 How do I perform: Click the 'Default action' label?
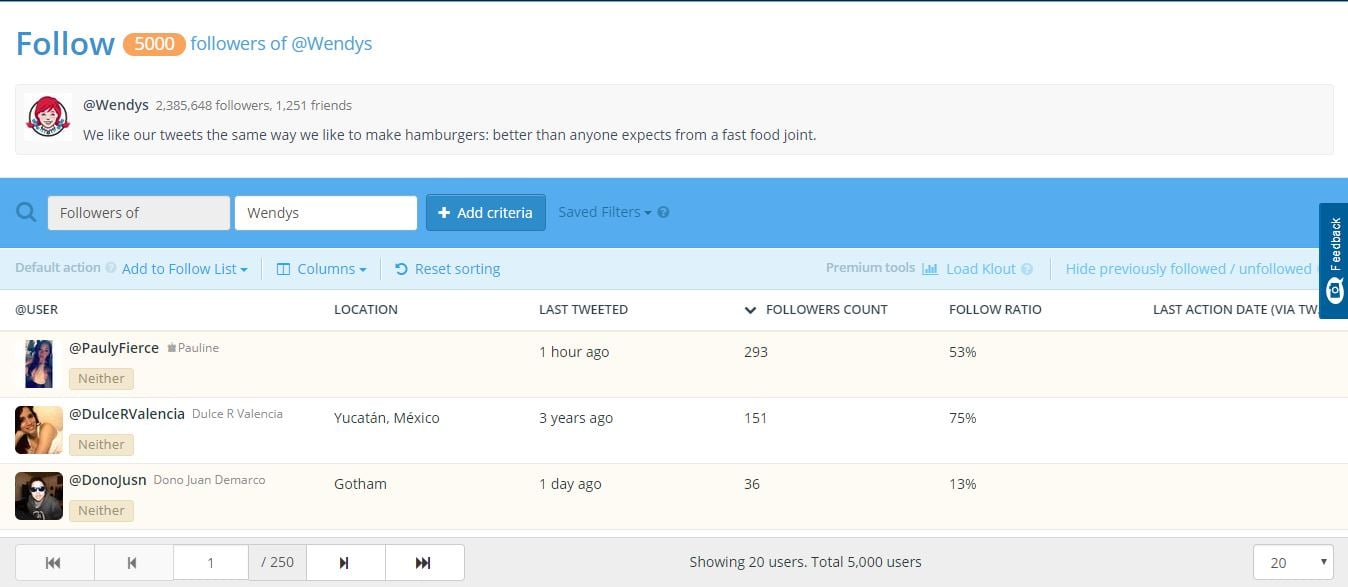point(58,268)
